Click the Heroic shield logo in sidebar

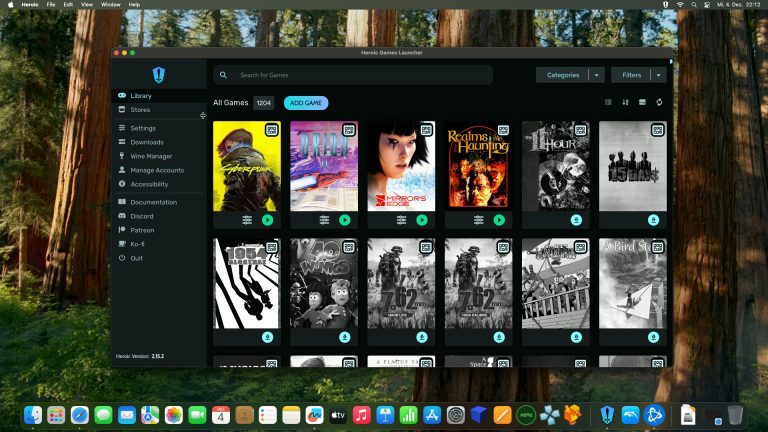(x=159, y=75)
